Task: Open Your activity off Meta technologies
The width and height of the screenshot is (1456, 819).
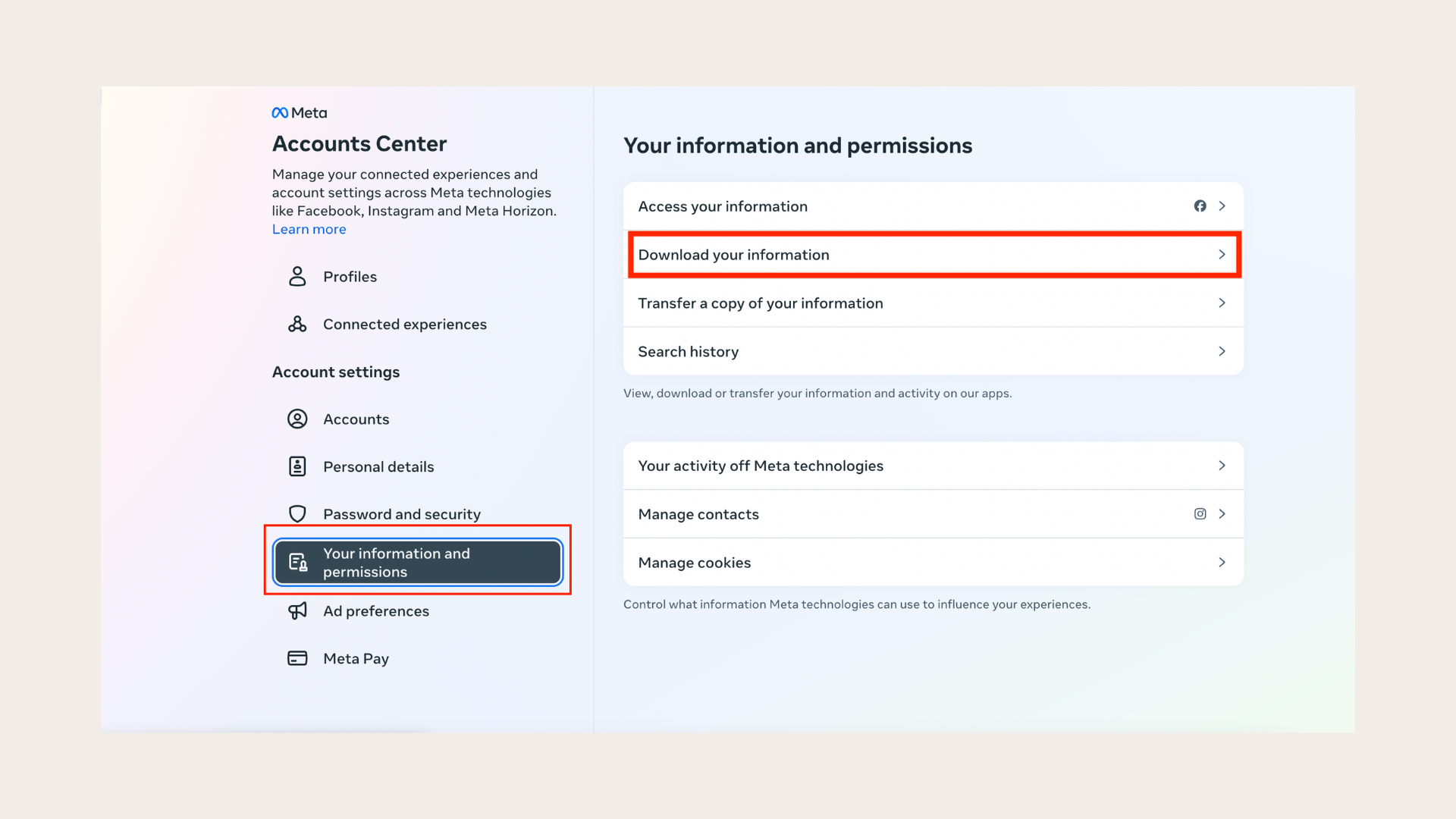Action: coord(933,466)
